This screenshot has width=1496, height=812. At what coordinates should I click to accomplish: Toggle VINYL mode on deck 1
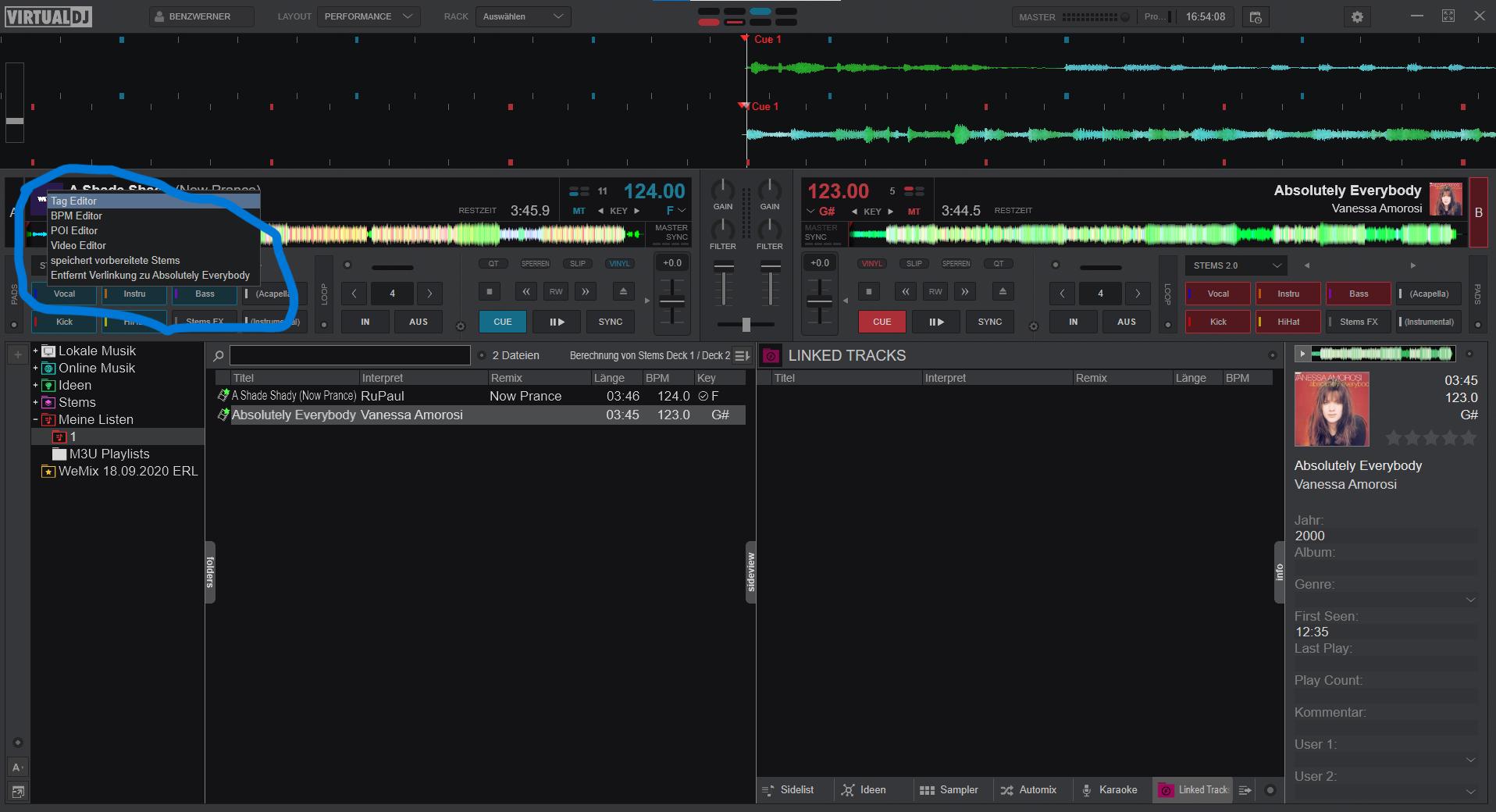click(620, 264)
